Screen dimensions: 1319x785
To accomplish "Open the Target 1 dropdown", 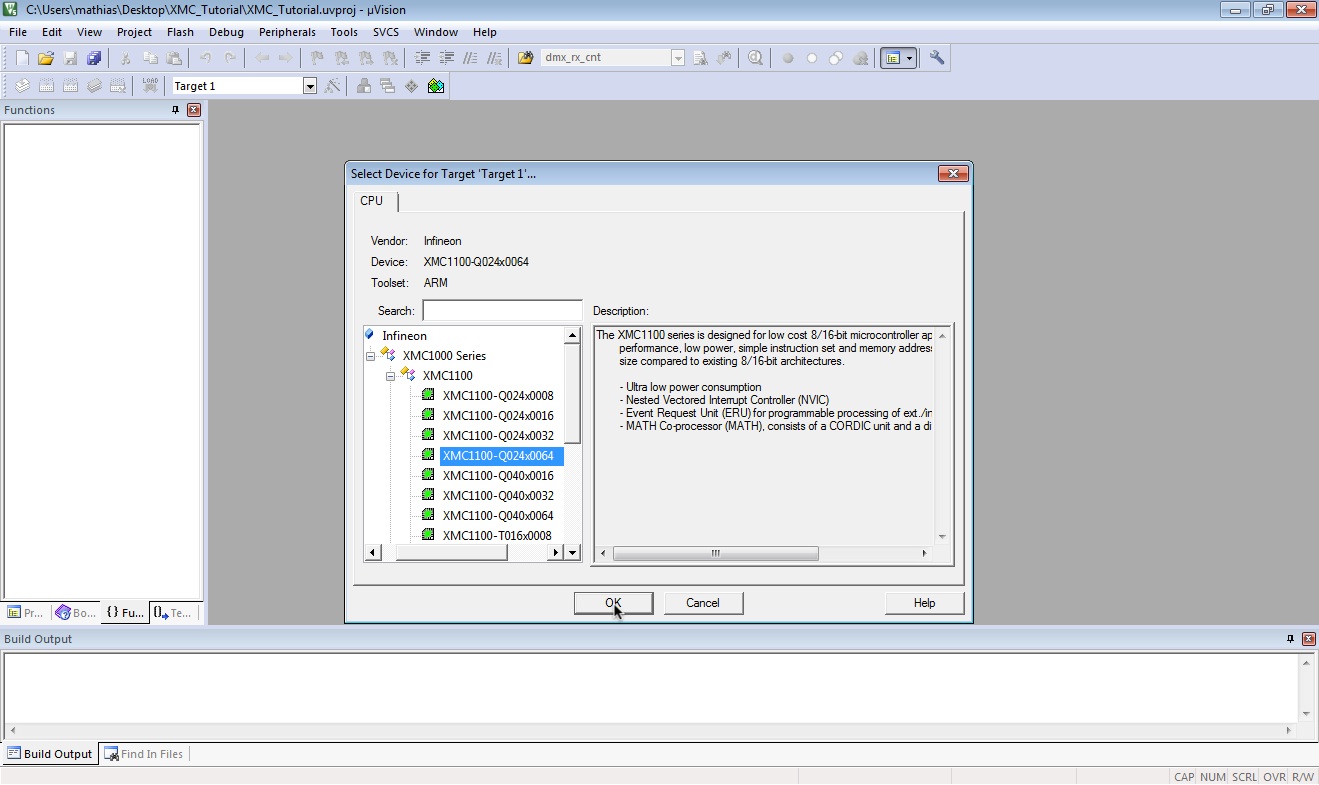I will pyautogui.click(x=310, y=86).
